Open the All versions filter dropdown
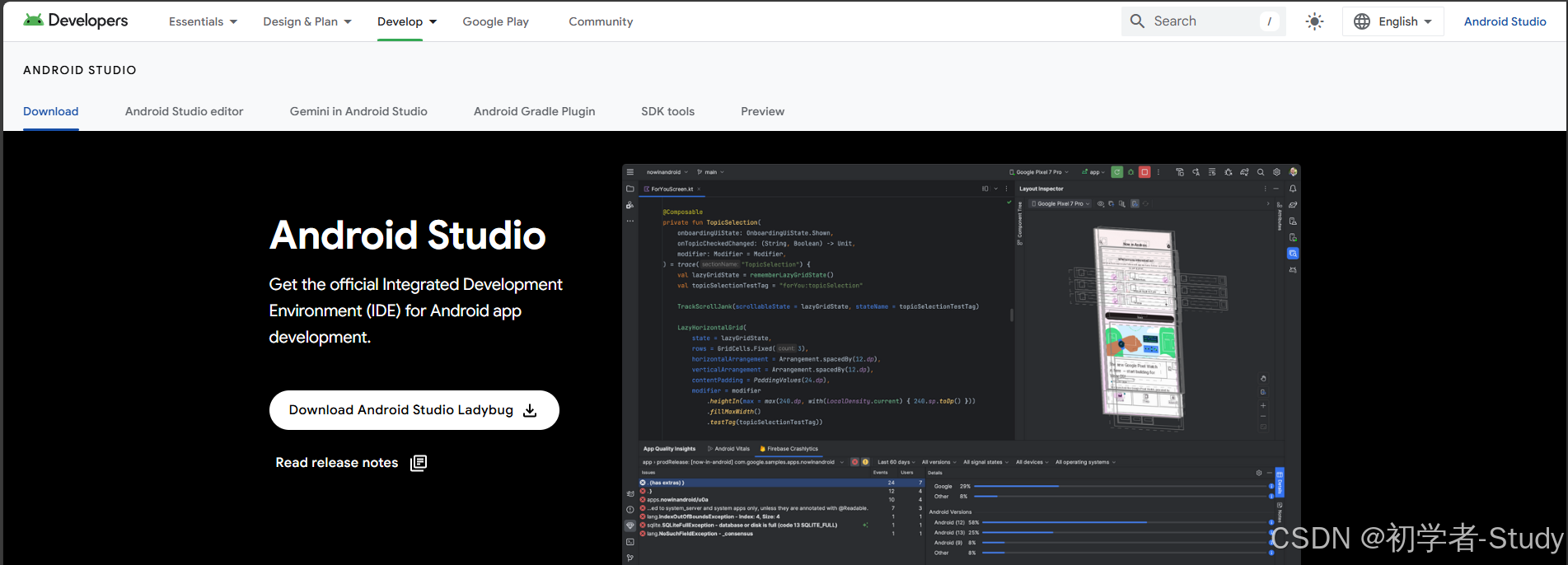 939,462
